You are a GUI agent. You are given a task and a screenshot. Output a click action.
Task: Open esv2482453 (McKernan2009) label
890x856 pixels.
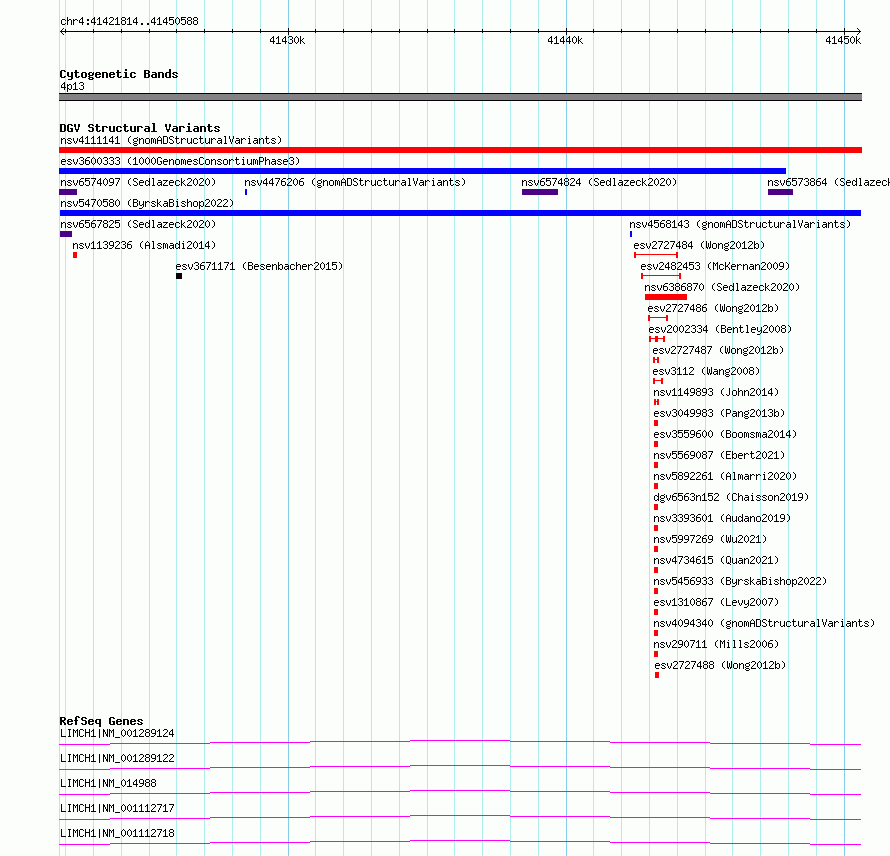(x=715, y=266)
